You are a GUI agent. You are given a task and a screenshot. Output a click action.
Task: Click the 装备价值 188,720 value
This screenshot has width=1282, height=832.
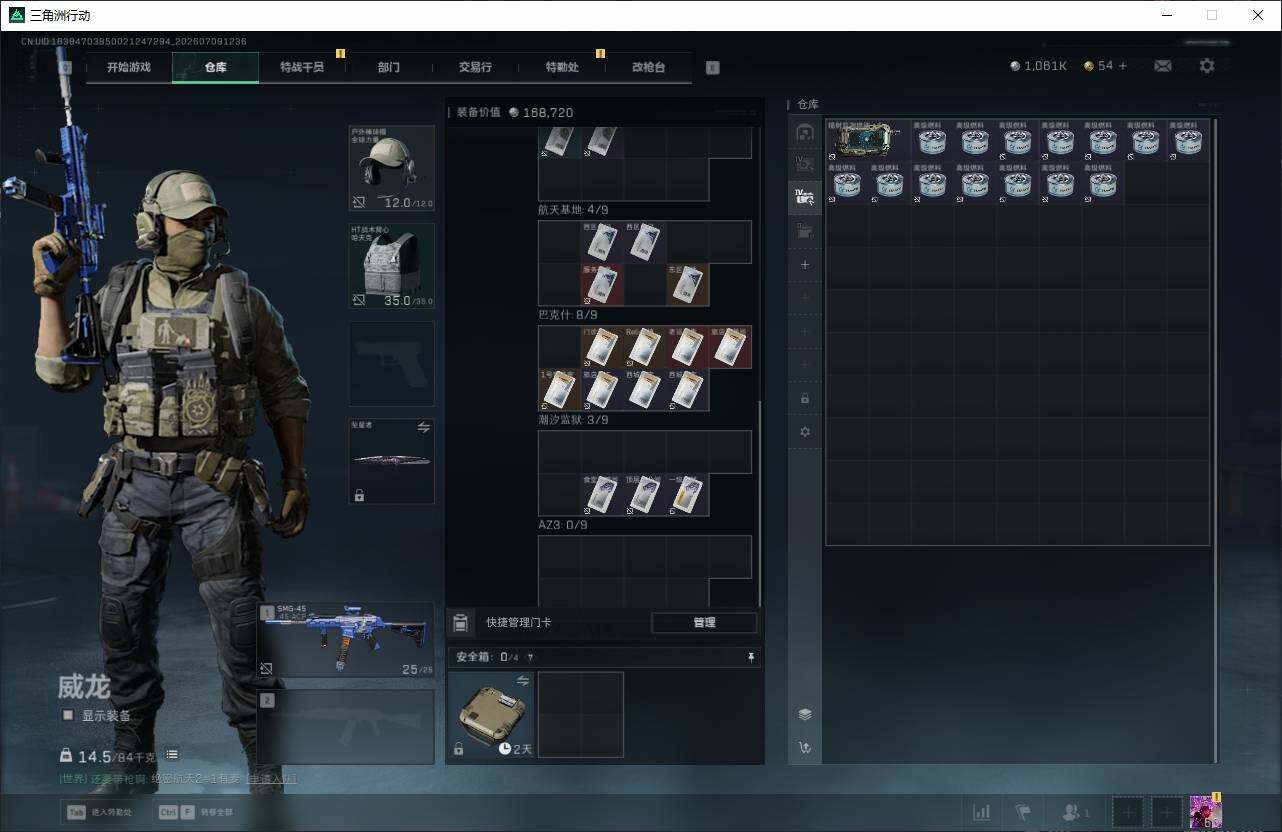542,113
